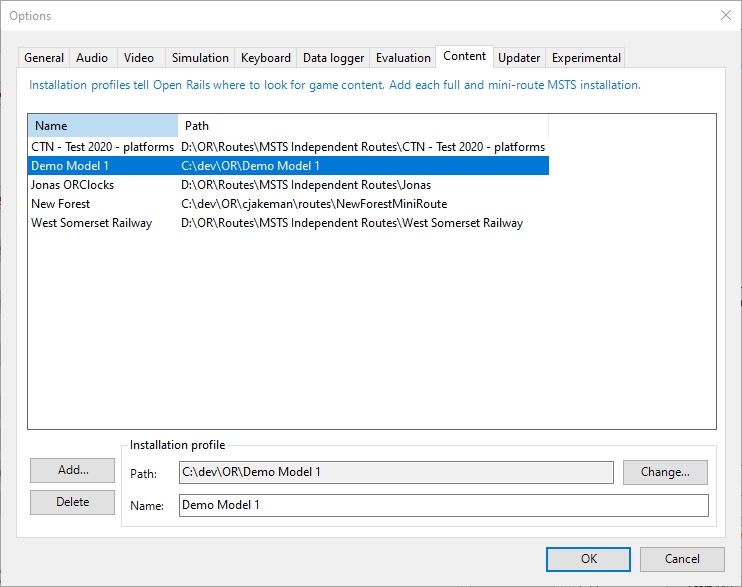Open the Updater tab

coord(519,58)
